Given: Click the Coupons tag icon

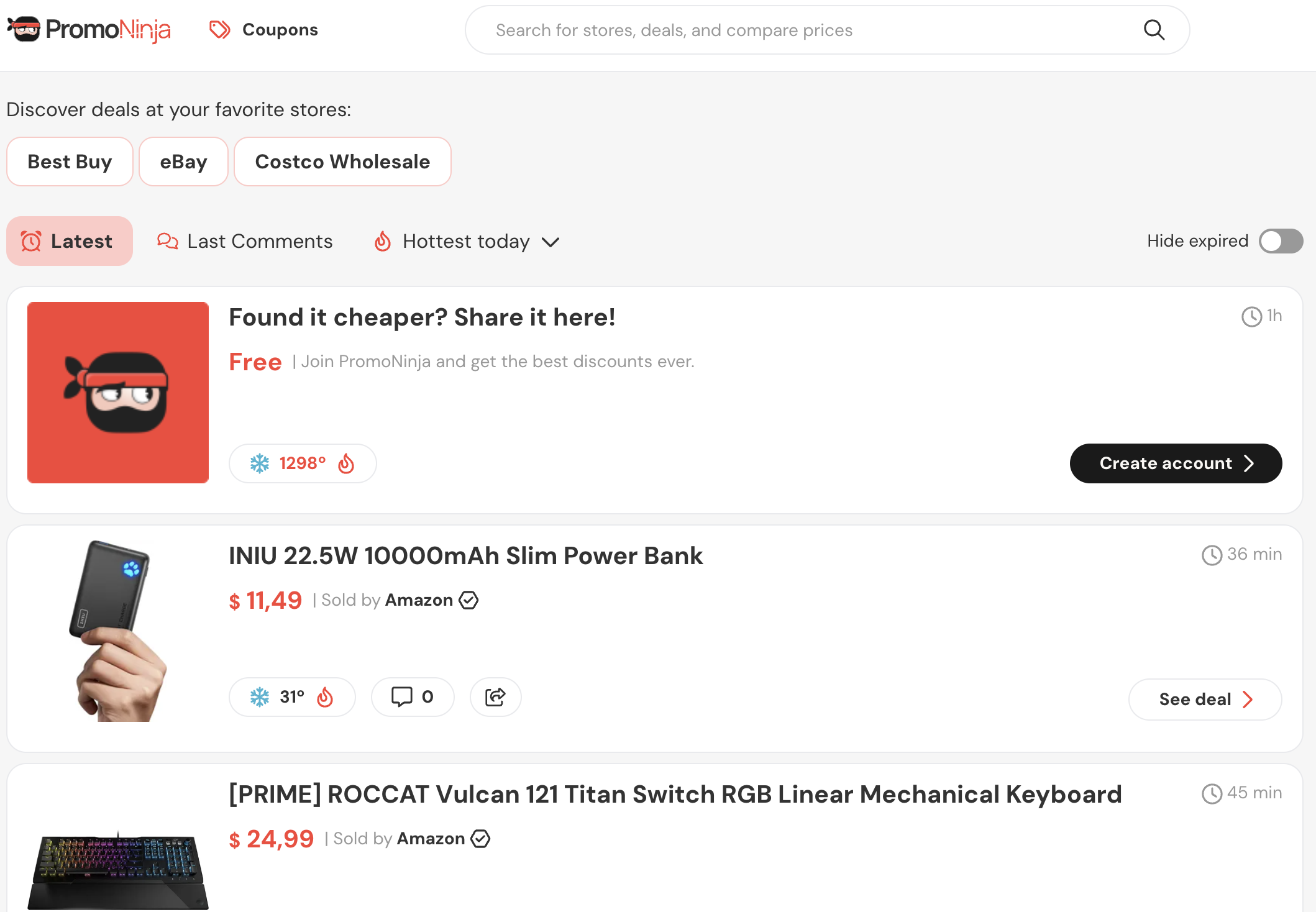Looking at the screenshot, I should [220, 30].
